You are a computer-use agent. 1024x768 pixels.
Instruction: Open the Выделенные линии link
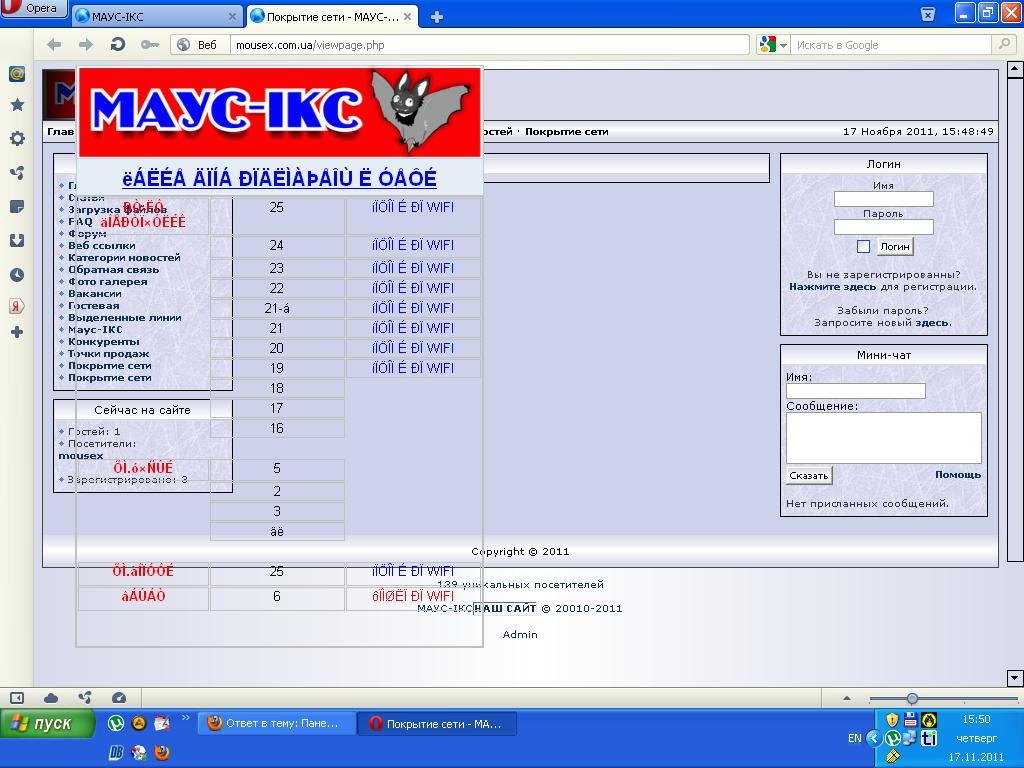[x=125, y=317]
